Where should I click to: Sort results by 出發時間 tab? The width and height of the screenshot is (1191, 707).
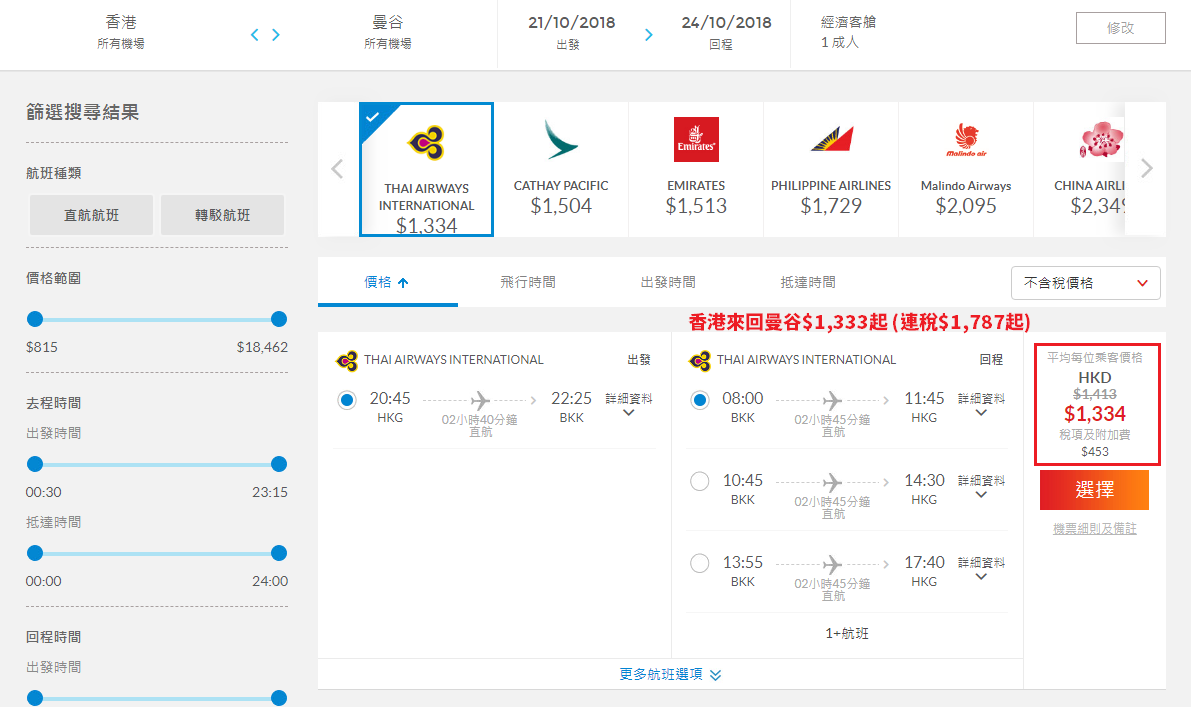coord(668,282)
